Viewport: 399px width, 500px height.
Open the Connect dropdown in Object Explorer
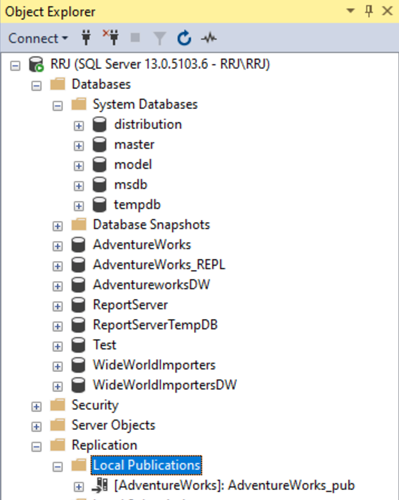point(38,38)
